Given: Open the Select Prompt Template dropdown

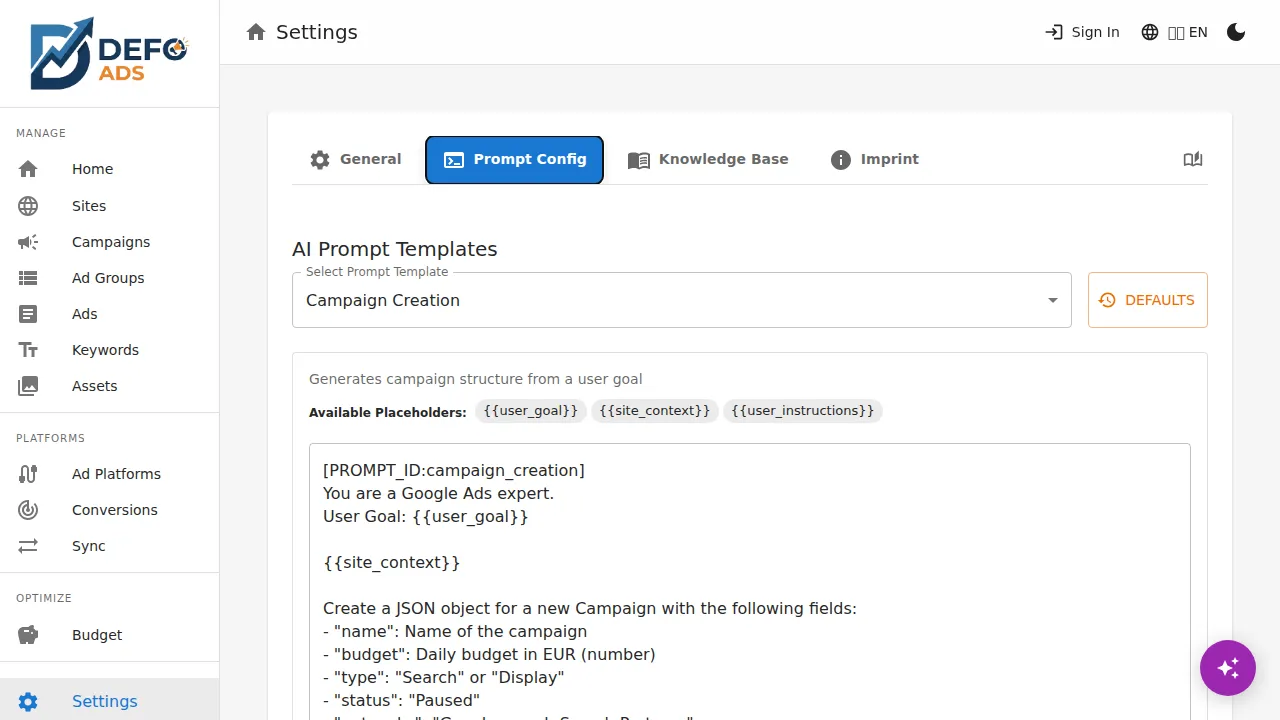Looking at the screenshot, I should tap(681, 300).
